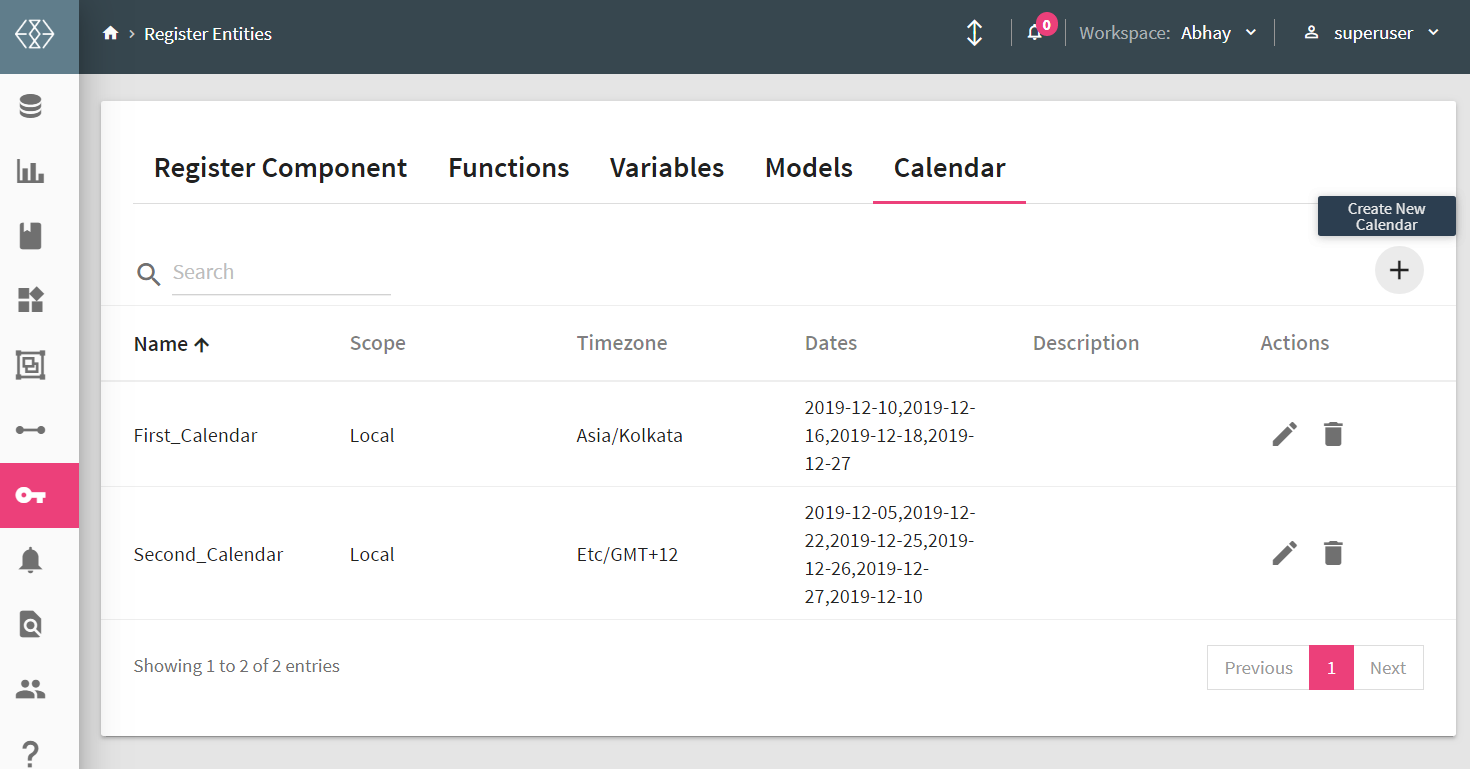This screenshot has height=769, width=1470.
Task: Open the help question mark icon
Action: coord(29,750)
